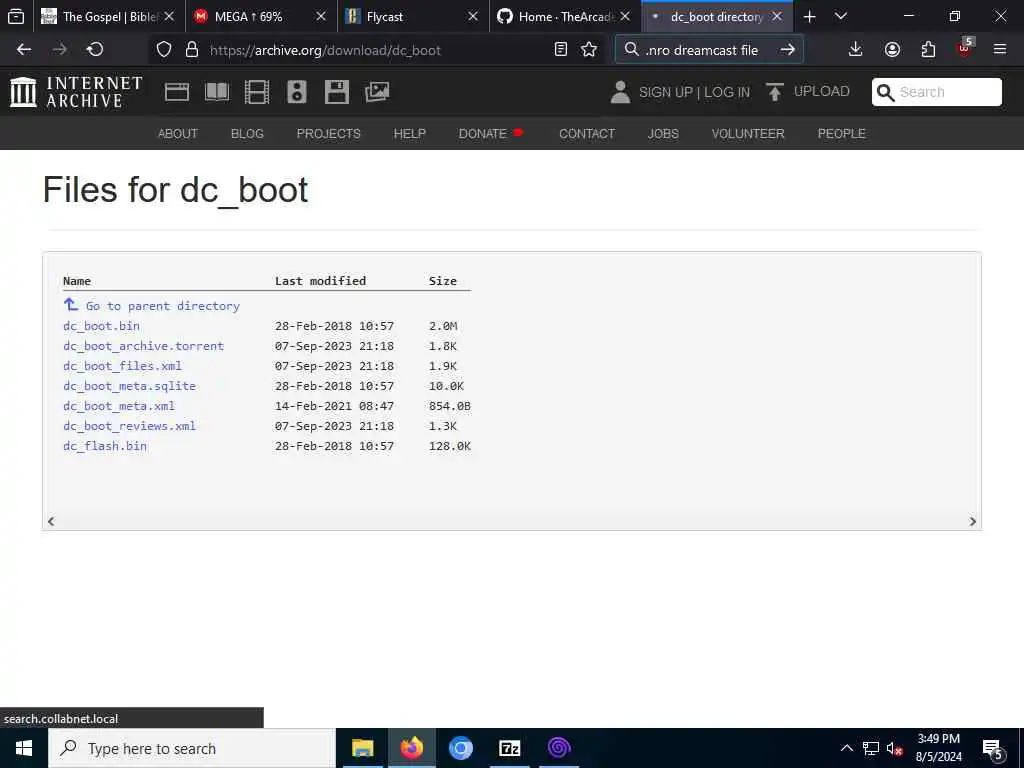The image size is (1024, 768).
Task: Open 7-Zip from the taskbar
Action: tap(509, 748)
